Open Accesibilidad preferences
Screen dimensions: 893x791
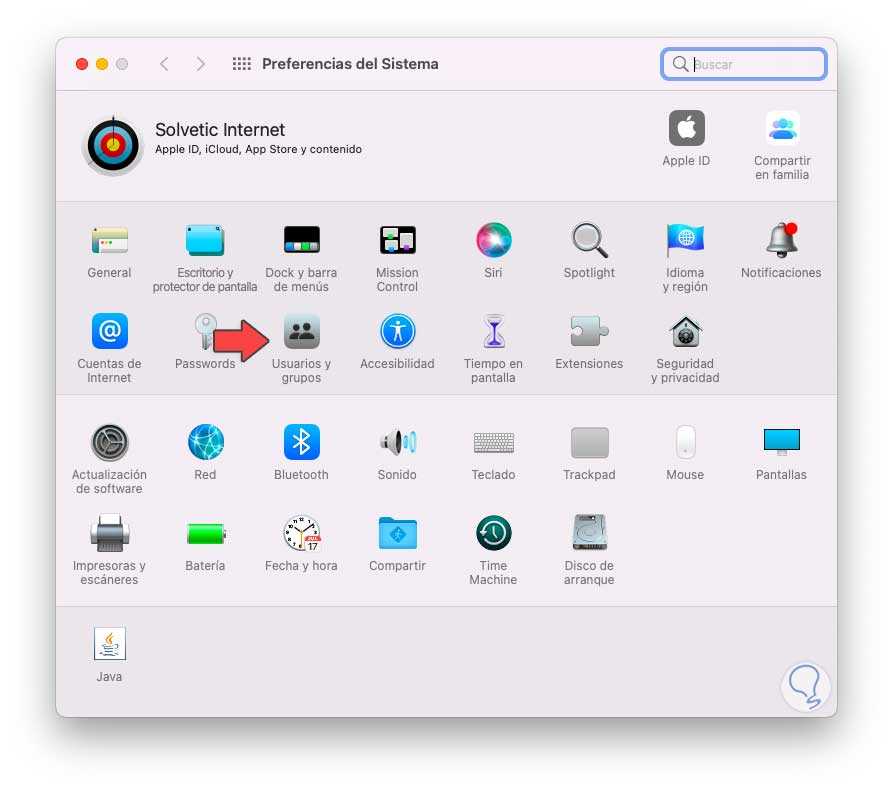[398, 331]
